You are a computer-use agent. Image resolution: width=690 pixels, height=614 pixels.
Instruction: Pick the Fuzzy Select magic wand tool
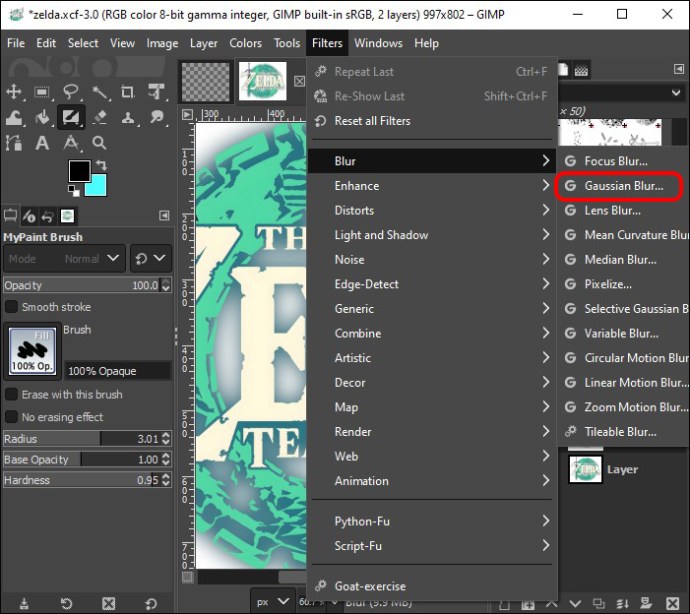pos(100,92)
